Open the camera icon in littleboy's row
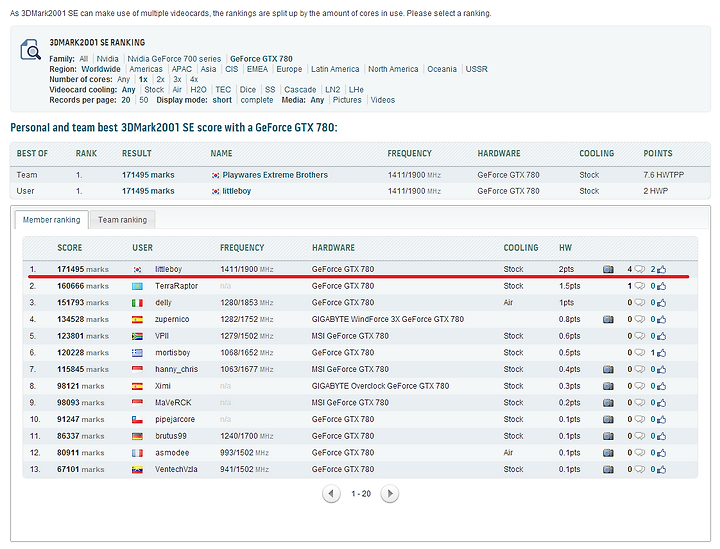The width and height of the screenshot is (720, 549). [608, 269]
